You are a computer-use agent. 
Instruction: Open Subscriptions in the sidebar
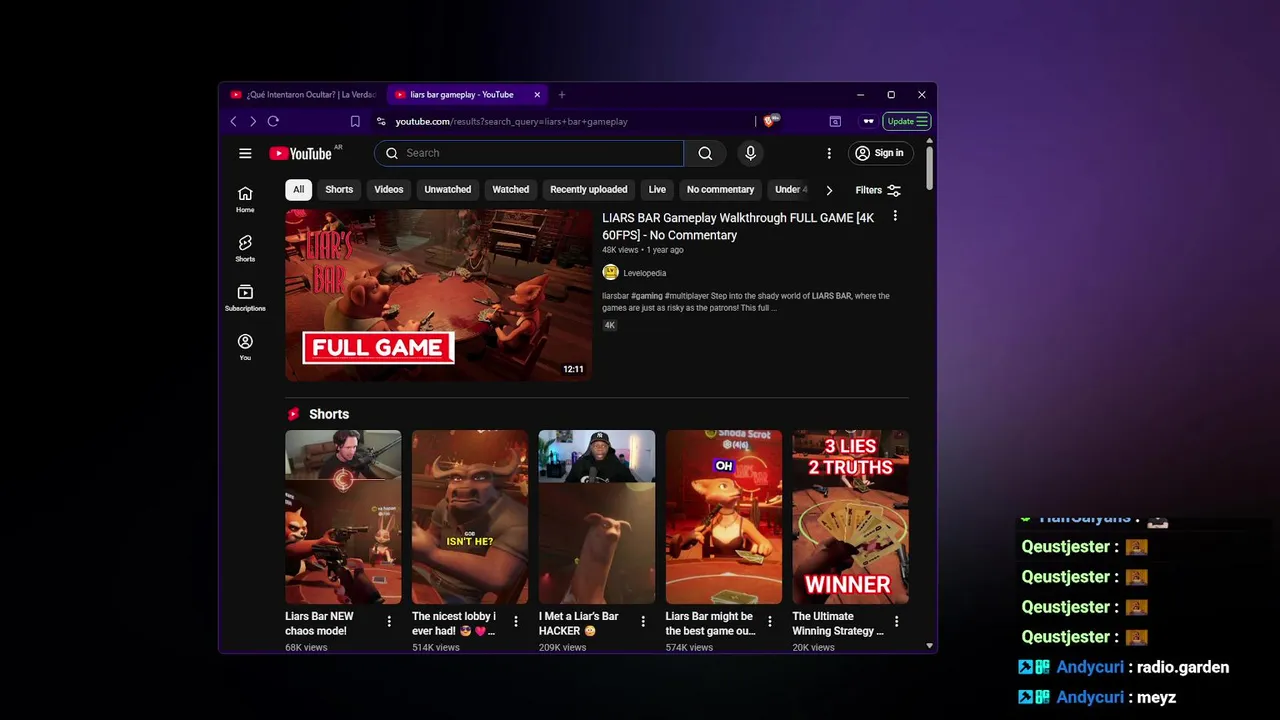[245, 298]
